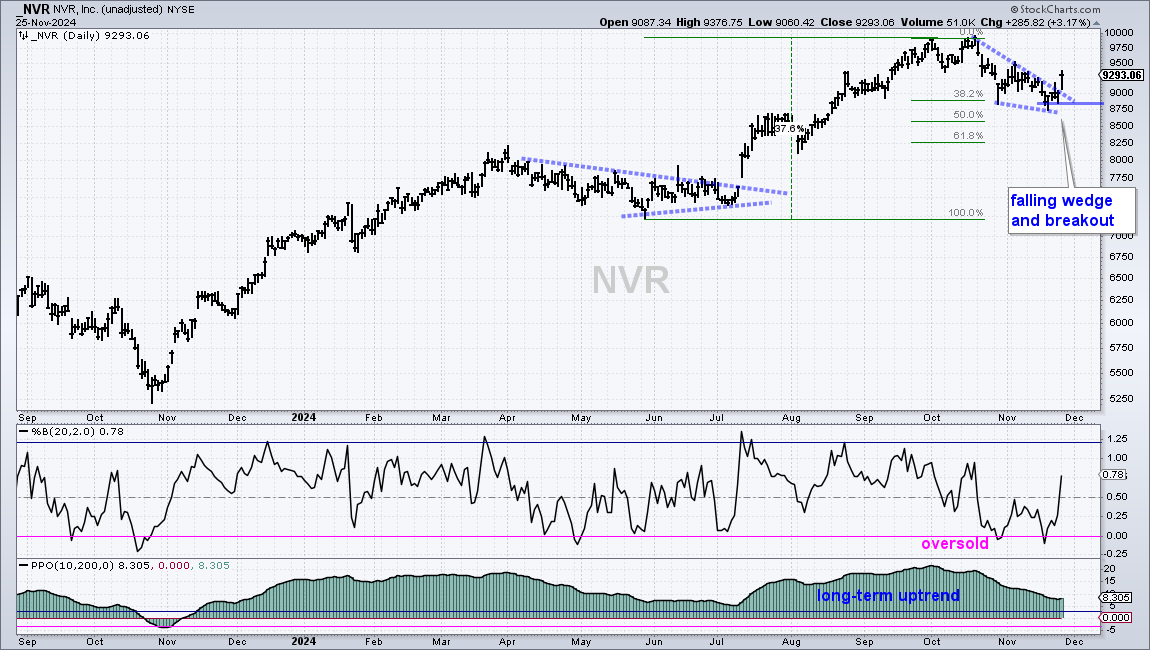Click the bar-style icon before _NVR (Daily)
Screen dimensions: 1150x650
tap(23, 35)
